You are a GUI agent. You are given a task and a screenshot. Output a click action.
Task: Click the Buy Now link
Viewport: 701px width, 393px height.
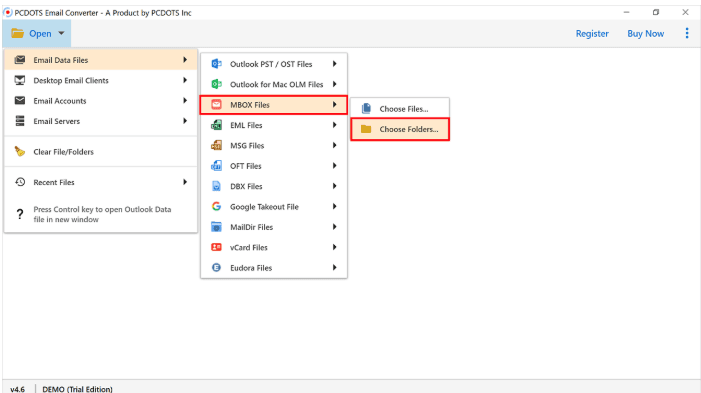tap(646, 34)
